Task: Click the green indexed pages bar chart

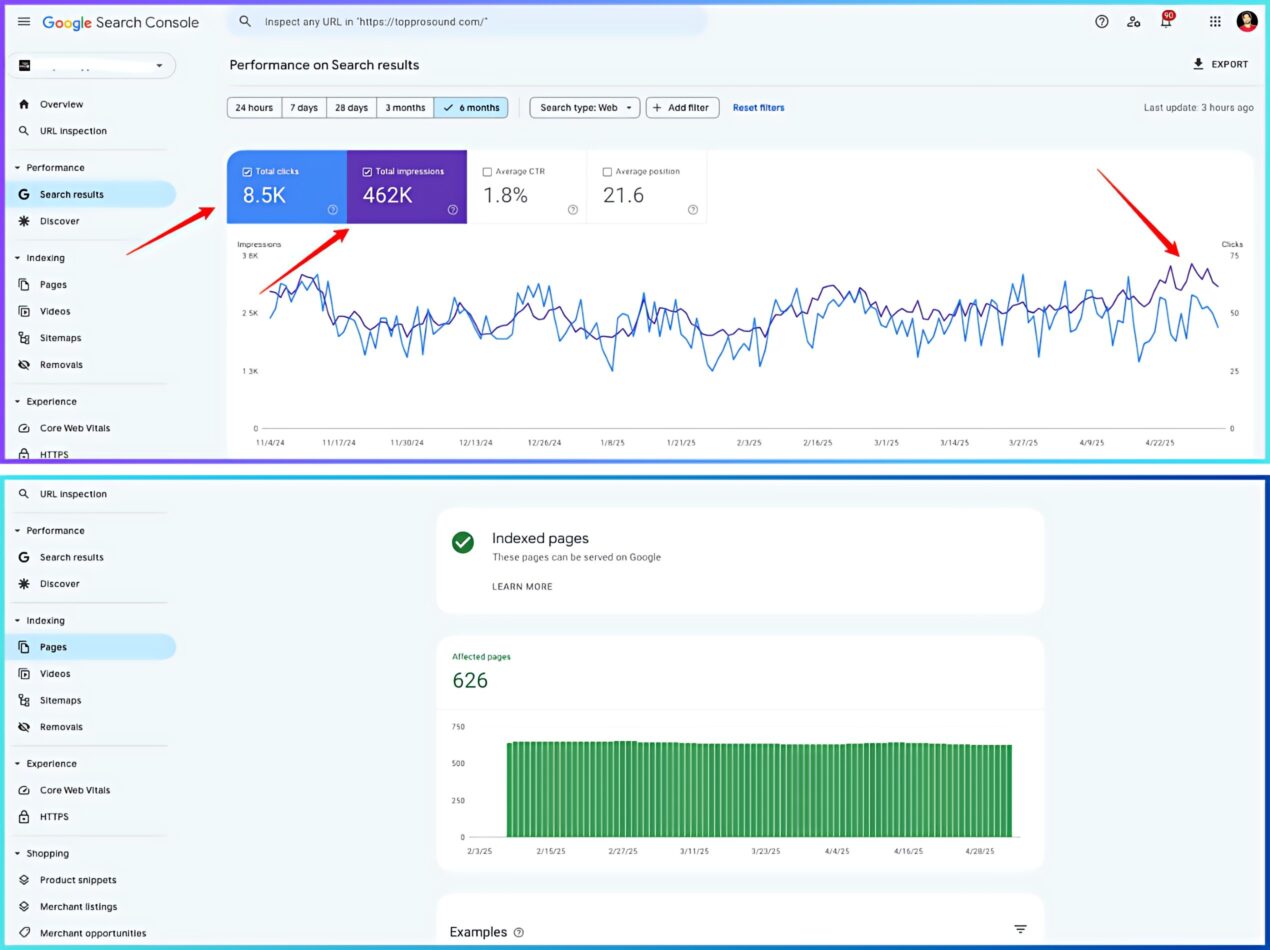Action: pos(759,789)
